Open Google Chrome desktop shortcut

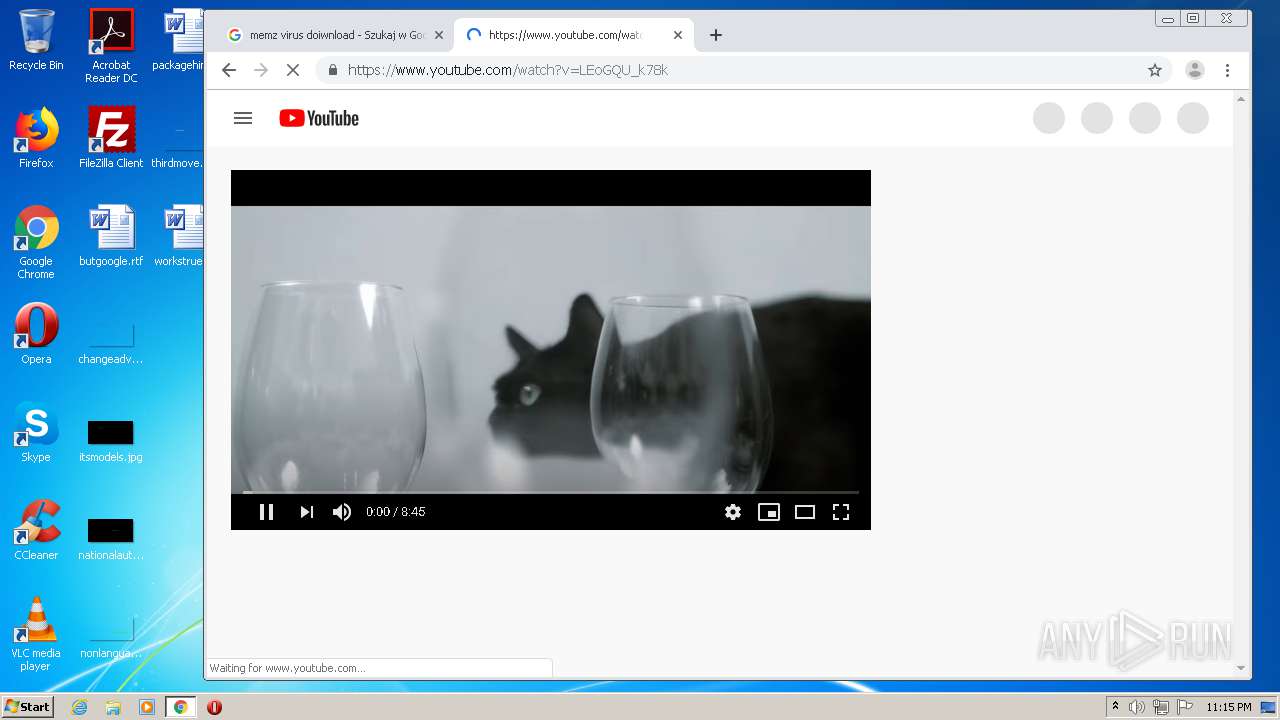(36, 242)
